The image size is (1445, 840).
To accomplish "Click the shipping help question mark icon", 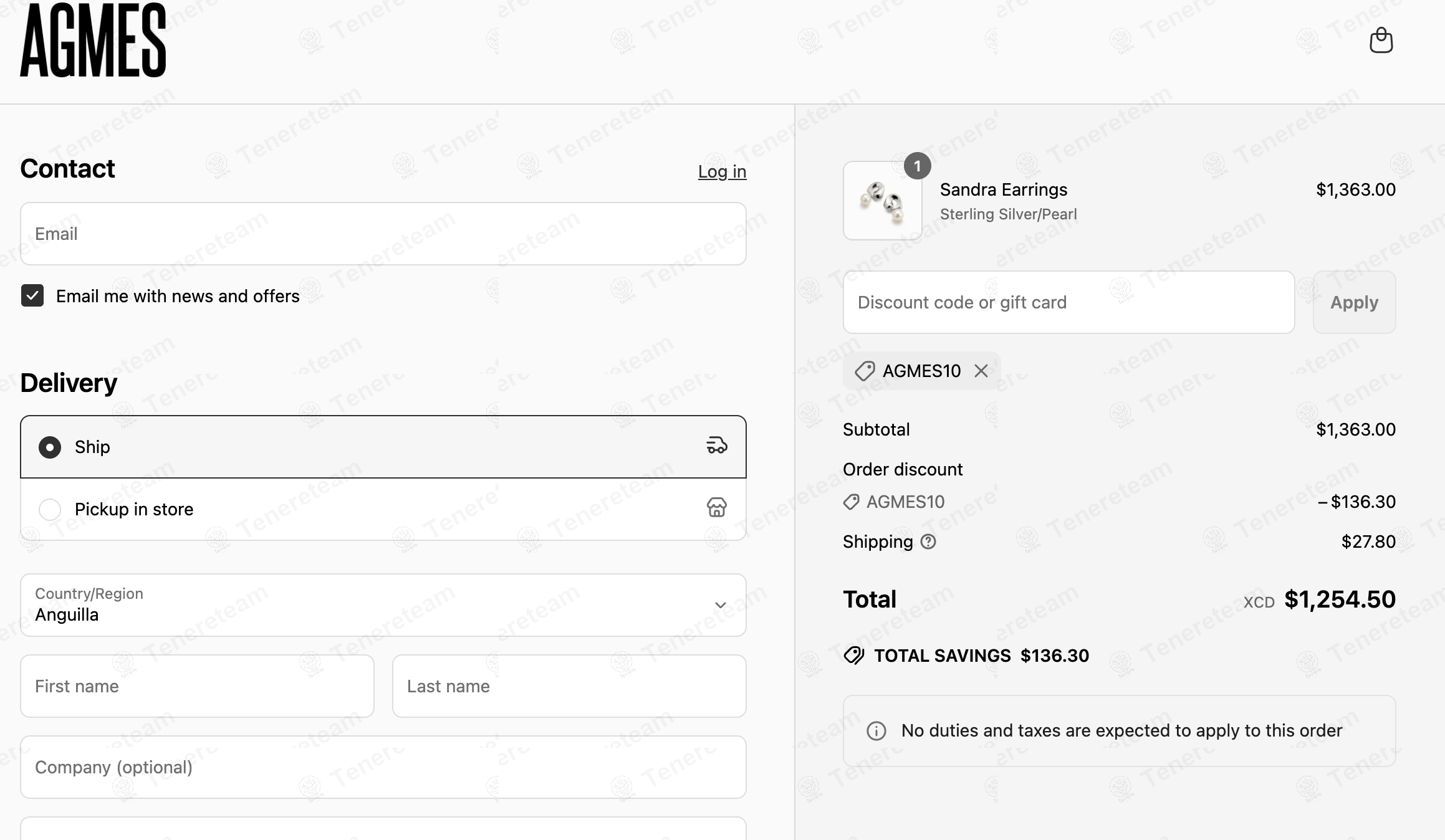I will (x=928, y=542).
